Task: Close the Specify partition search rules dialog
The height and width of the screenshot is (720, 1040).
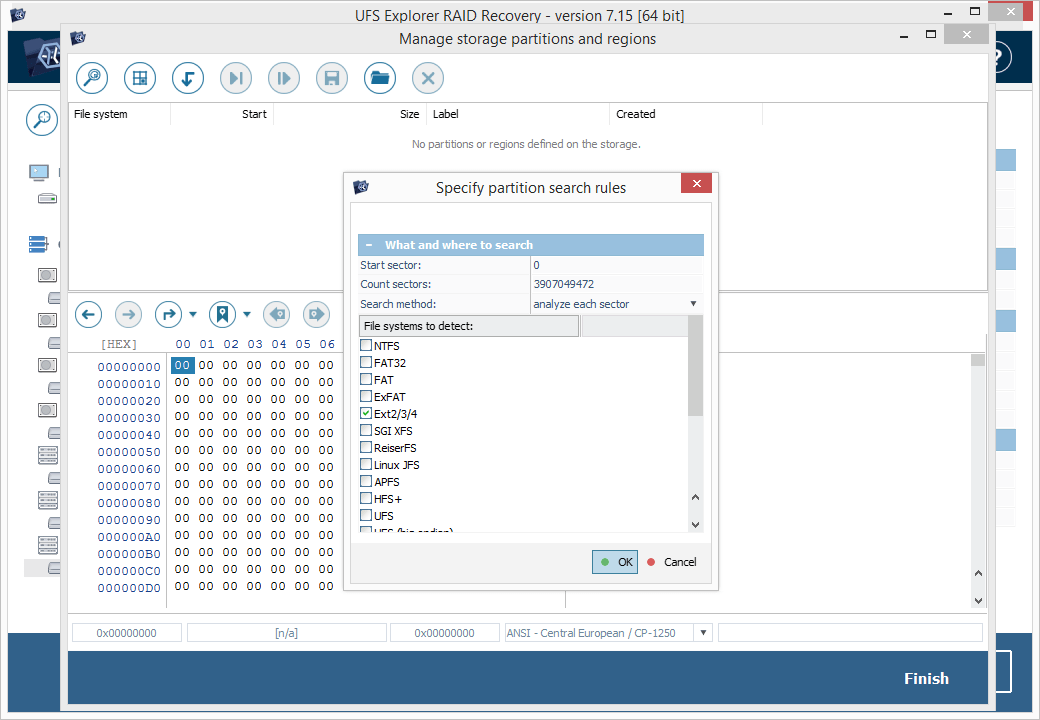Action: (696, 184)
